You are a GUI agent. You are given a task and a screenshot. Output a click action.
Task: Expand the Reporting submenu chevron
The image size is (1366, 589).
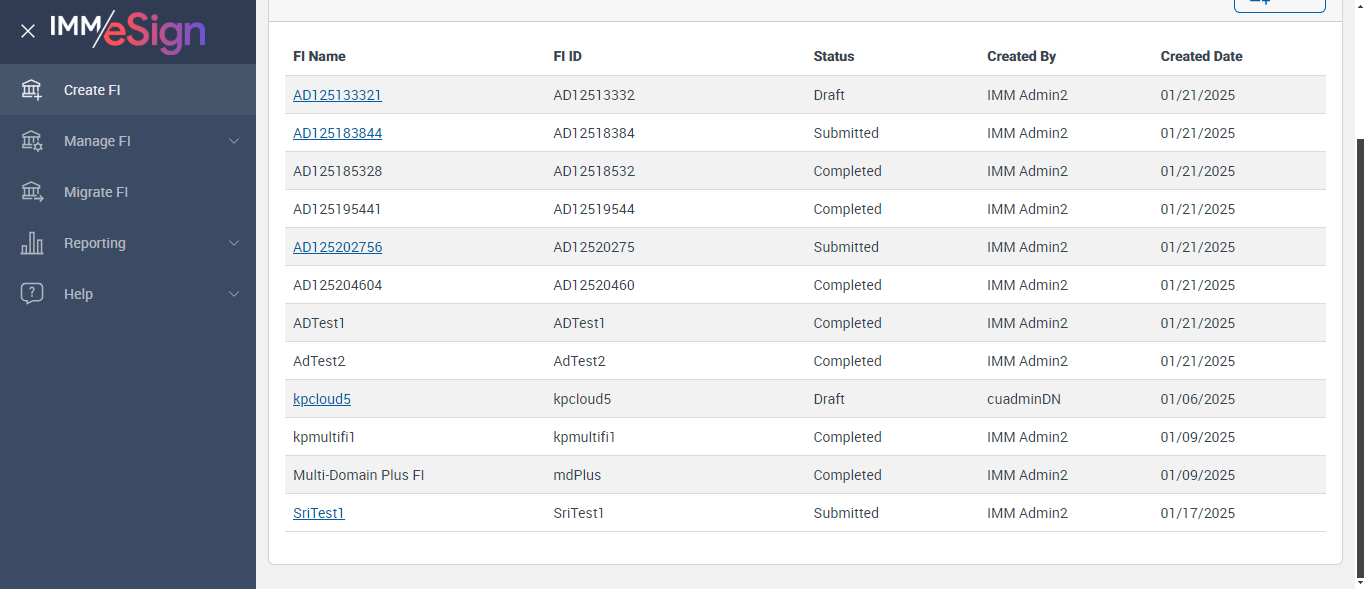[234, 243]
